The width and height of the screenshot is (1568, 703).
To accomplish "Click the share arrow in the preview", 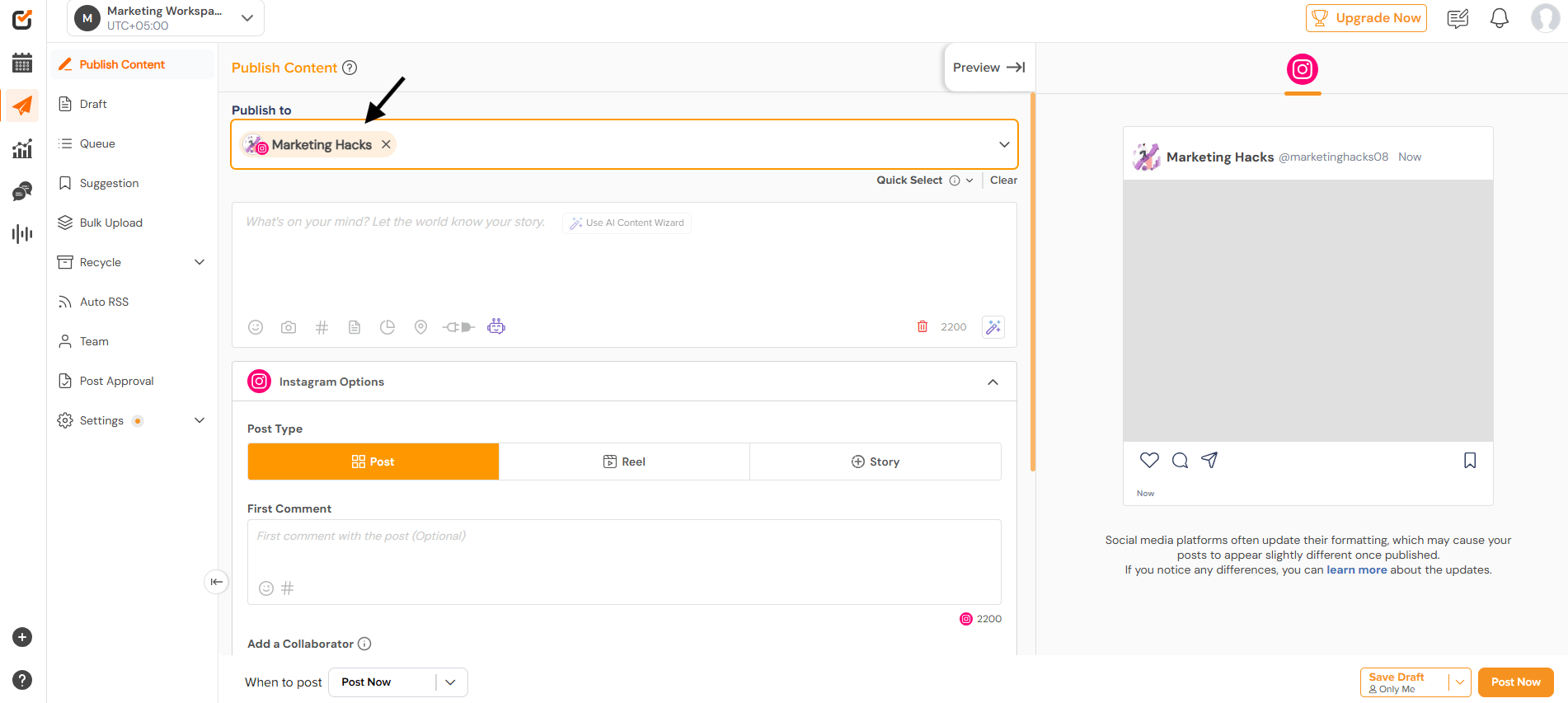I will point(1209,460).
